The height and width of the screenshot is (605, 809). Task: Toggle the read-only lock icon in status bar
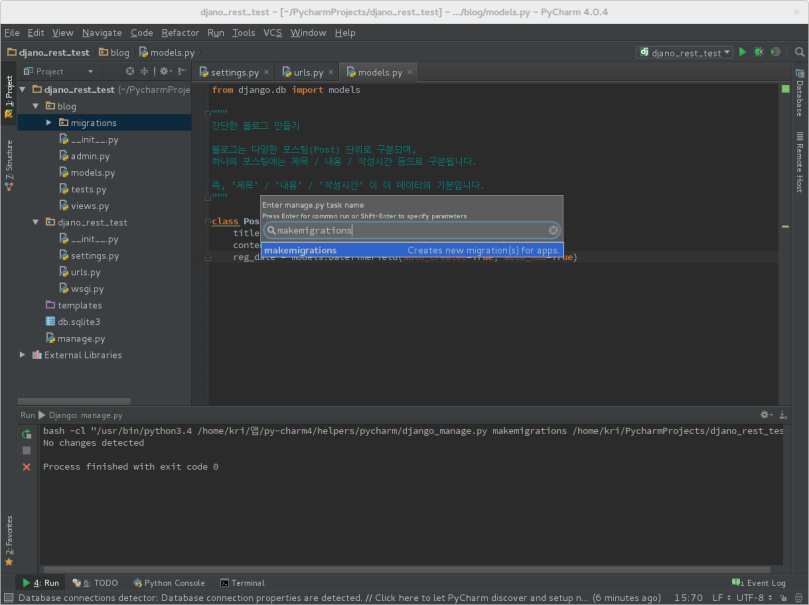783,597
